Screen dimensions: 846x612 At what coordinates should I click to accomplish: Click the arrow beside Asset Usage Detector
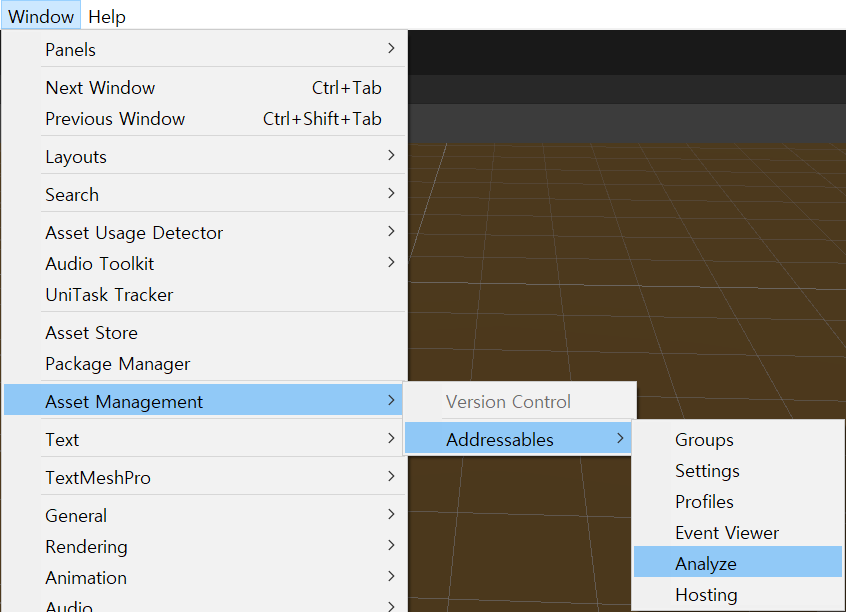click(x=392, y=232)
